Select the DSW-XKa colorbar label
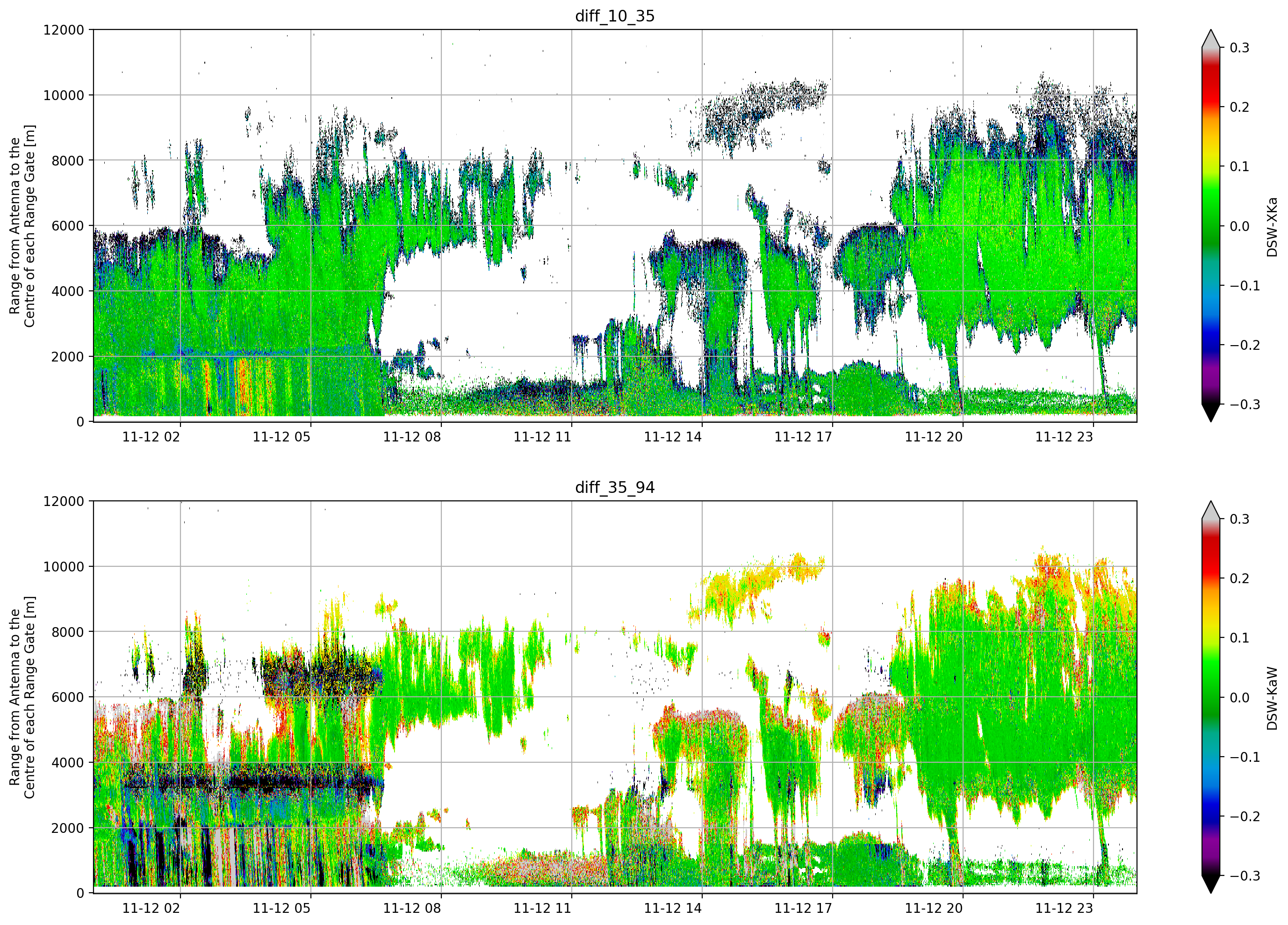Viewport: 1288px width, 925px height. [x=1272, y=227]
